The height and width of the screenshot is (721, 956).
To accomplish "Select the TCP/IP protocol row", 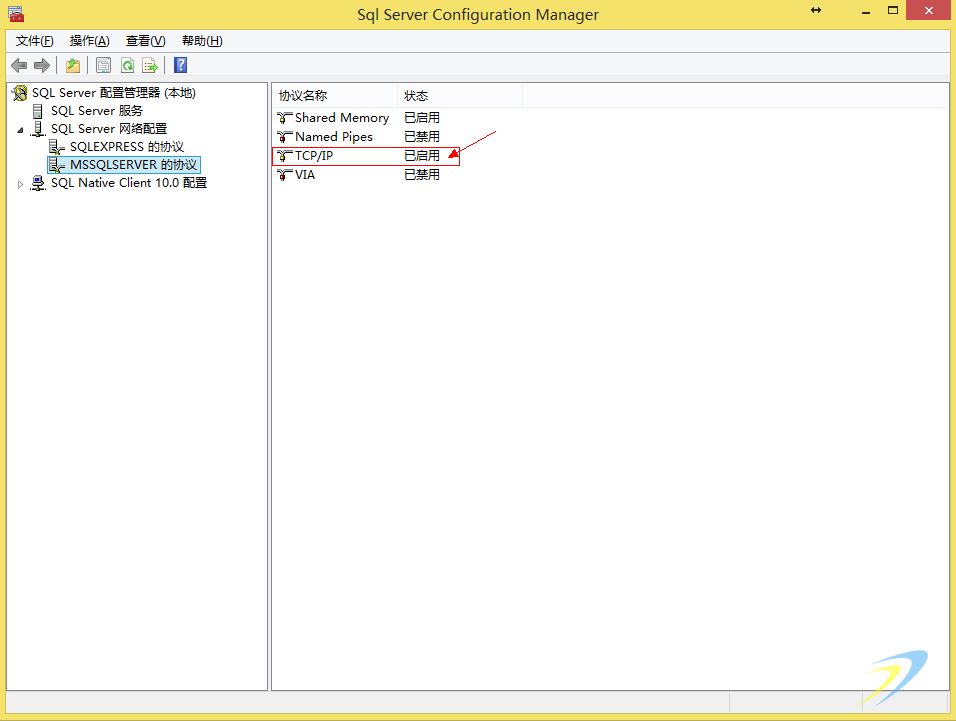I will [313, 156].
